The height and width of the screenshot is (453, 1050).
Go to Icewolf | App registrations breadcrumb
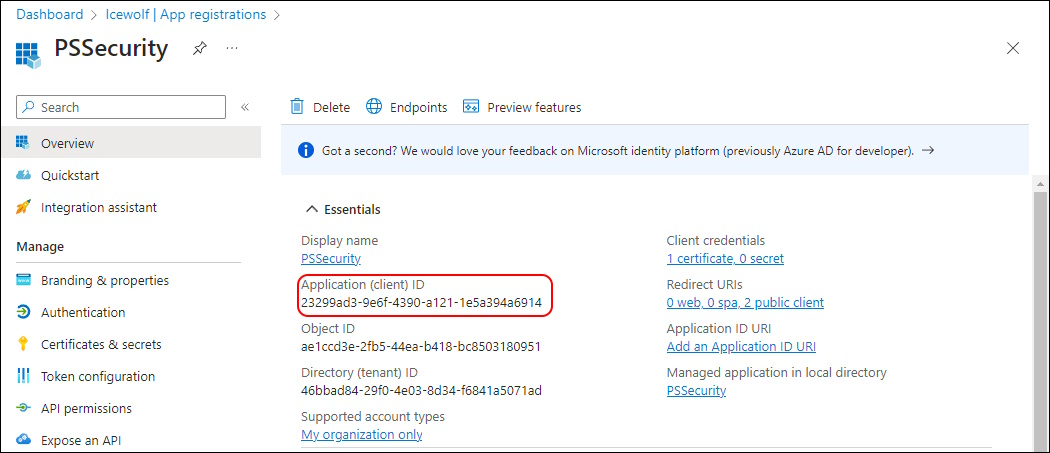tap(186, 14)
